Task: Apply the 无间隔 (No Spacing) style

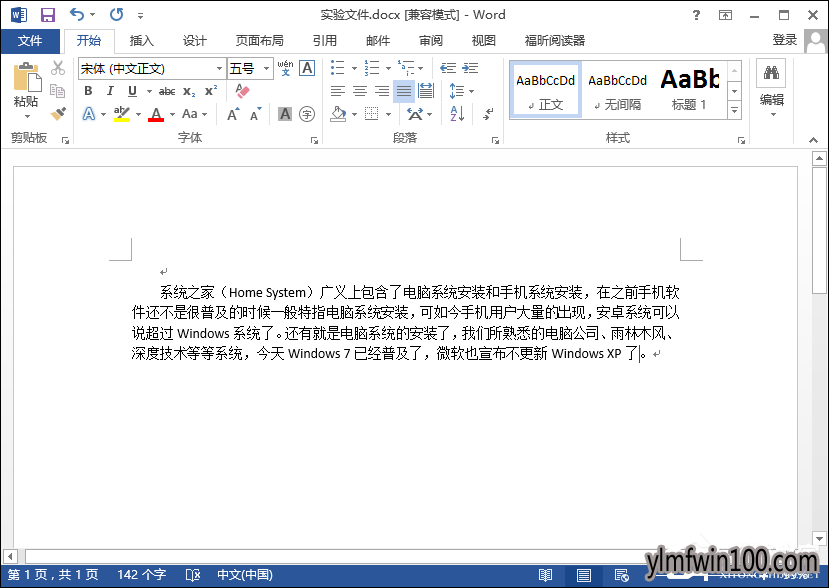Action: (x=618, y=89)
